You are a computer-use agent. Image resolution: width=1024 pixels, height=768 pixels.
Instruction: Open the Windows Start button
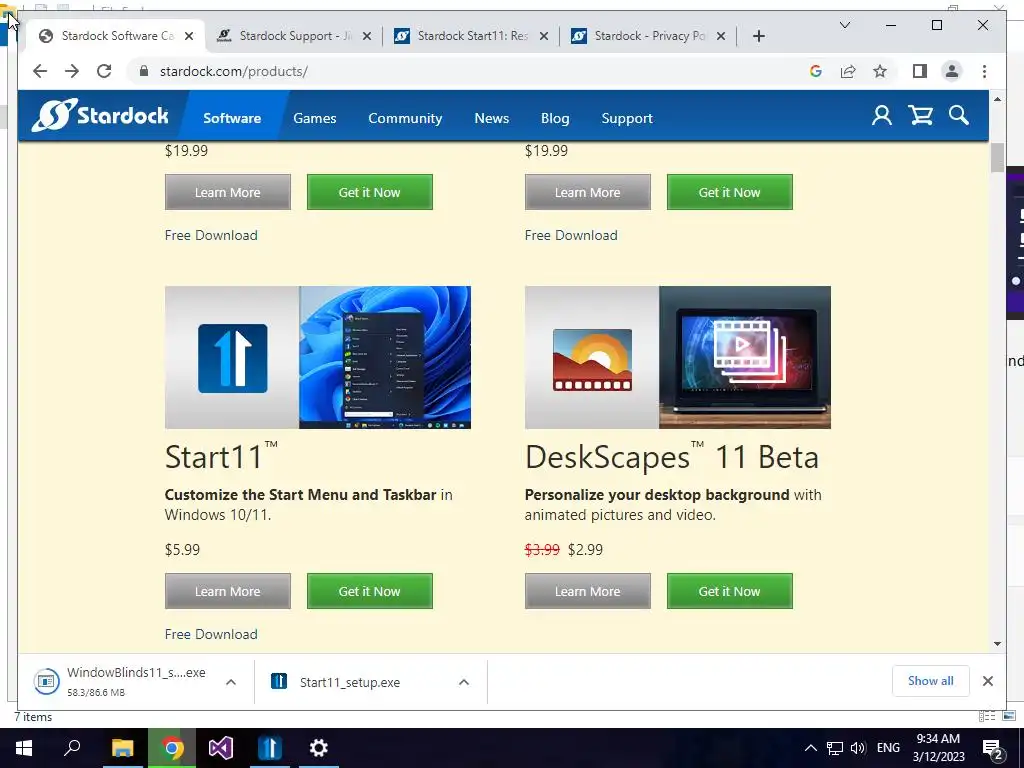coord(24,748)
